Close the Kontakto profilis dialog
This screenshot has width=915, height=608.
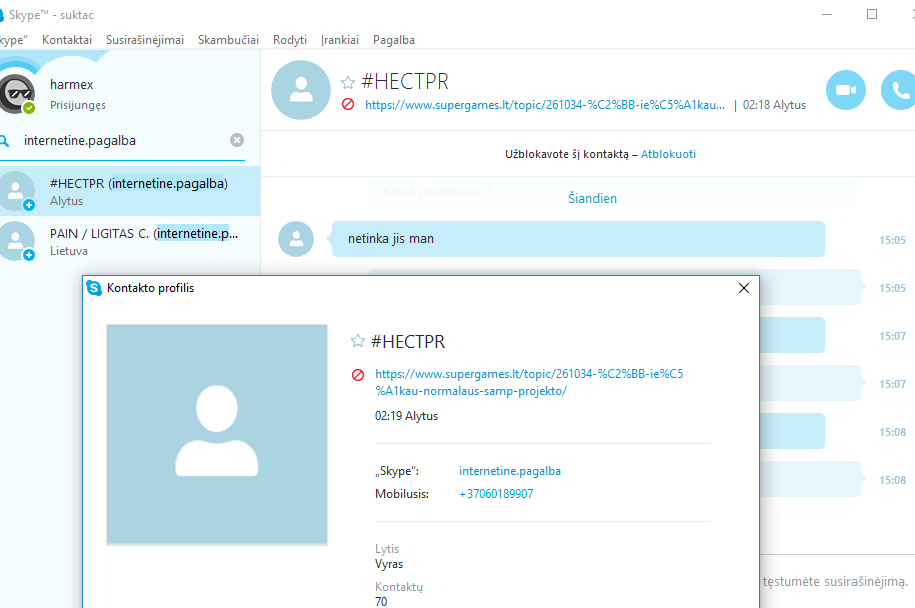coord(743,288)
